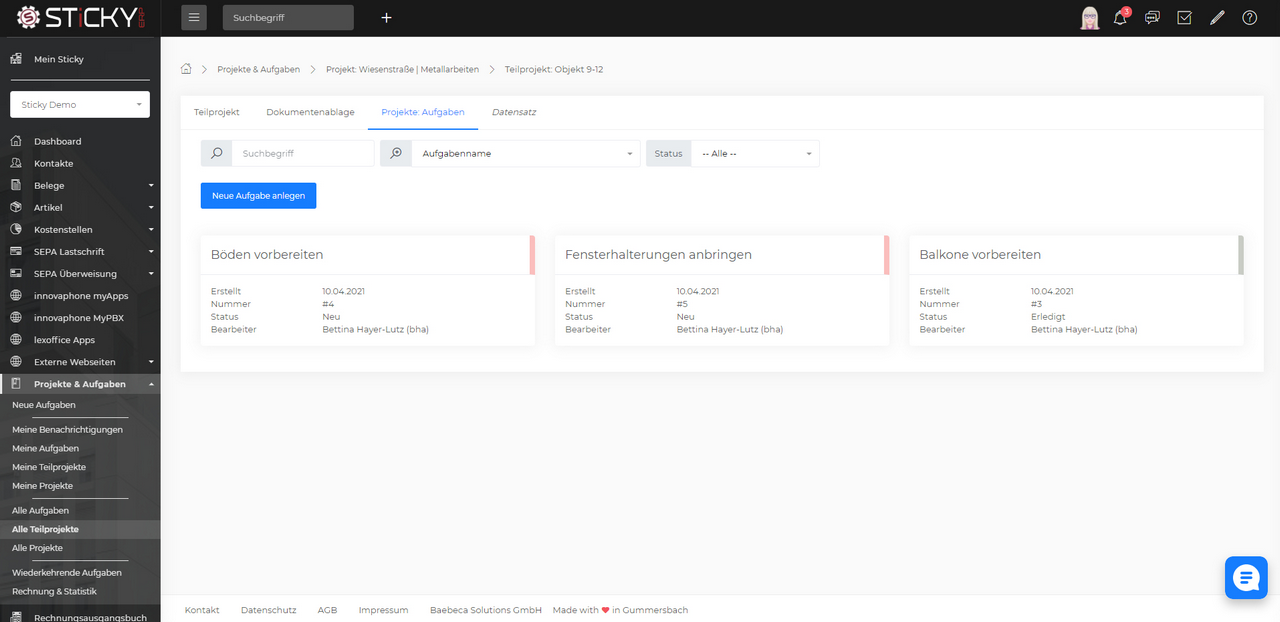Open the help question mark icon
Screen dimensions: 1280x622
coord(1249,17)
